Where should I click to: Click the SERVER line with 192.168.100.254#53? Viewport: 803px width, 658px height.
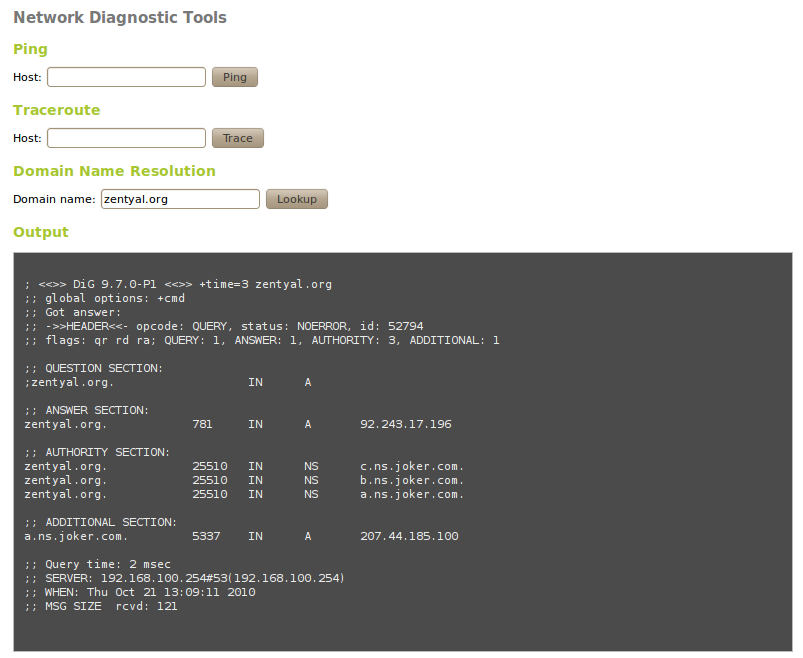tap(184, 578)
